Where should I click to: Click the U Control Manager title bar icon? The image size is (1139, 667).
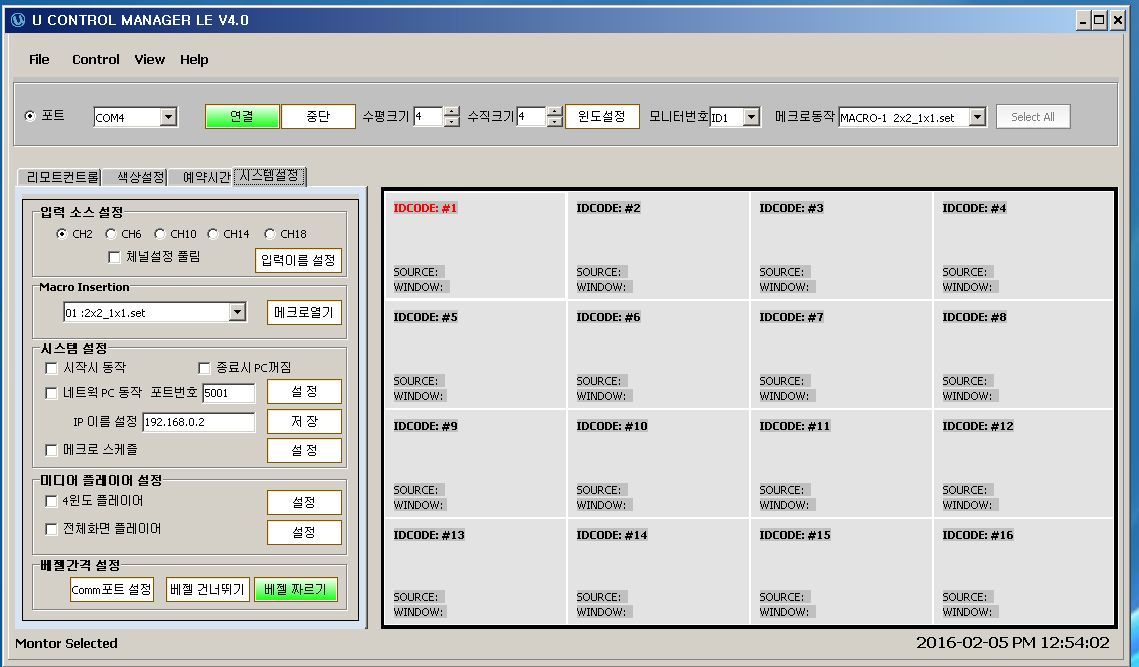coord(17,20)
